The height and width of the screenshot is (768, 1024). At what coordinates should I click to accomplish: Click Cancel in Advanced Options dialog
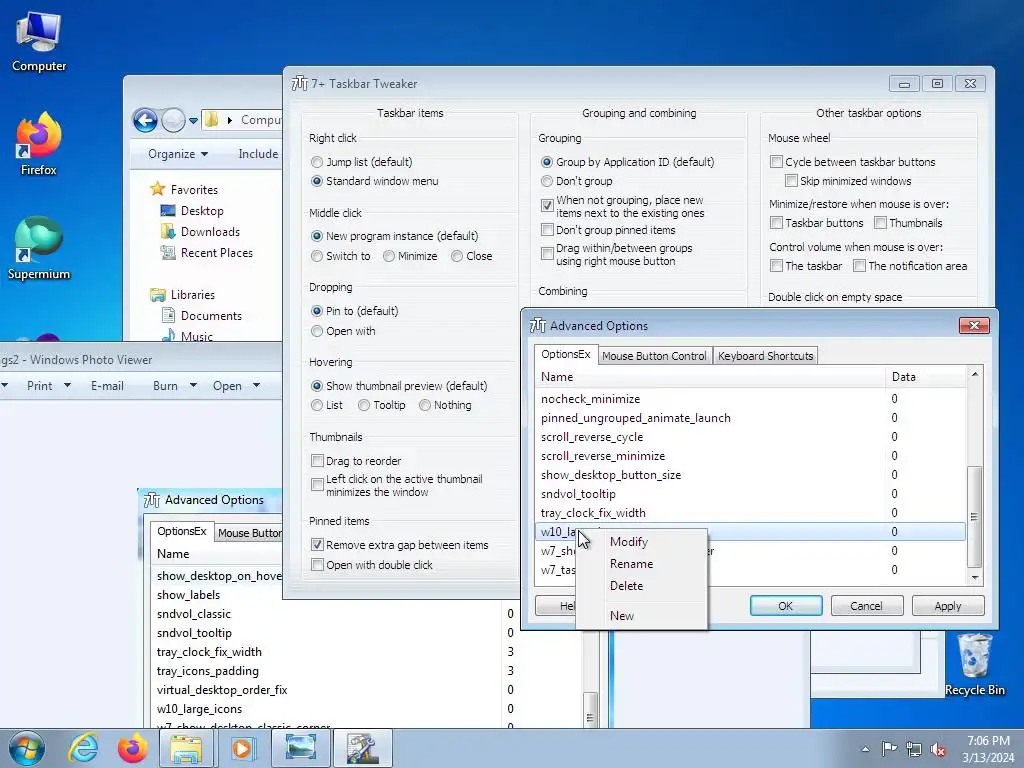point(867,606)
